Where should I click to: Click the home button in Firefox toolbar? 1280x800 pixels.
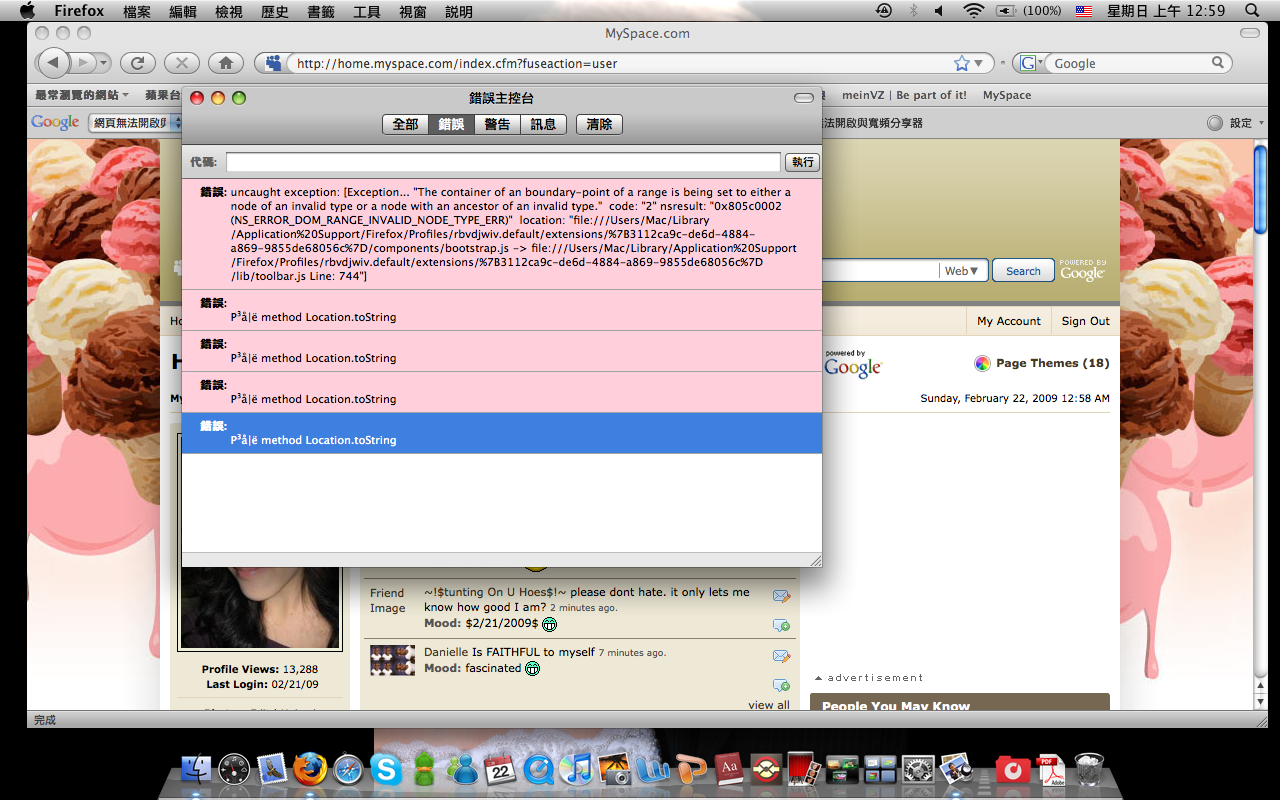pyautogui.click(x=226, y=63)
